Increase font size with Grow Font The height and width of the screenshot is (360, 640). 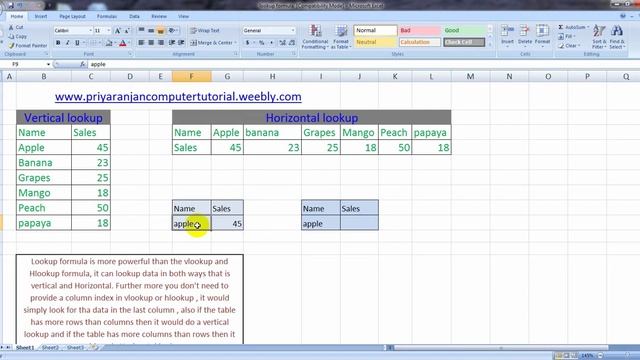point(118,31)
